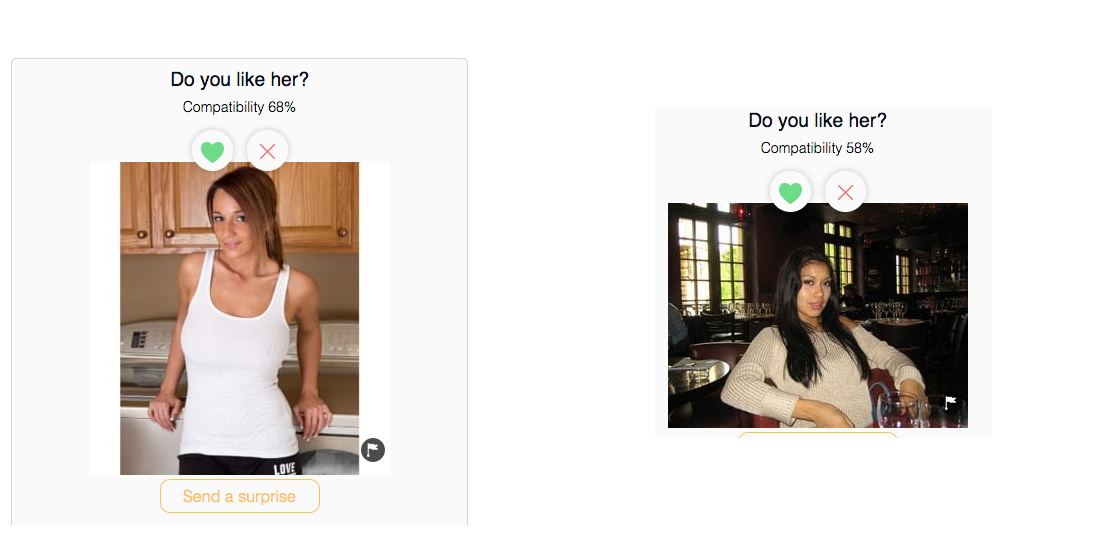This screenshot has height=550, width=1100.
Task: Click the cut-off orange button below the restaurant photo
Action: click(818, 435)
